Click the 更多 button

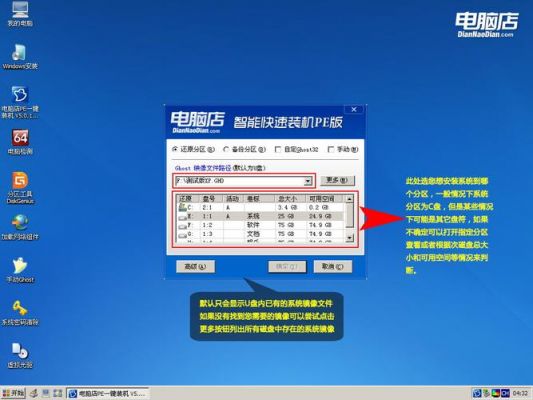click(x=337, y=180)
